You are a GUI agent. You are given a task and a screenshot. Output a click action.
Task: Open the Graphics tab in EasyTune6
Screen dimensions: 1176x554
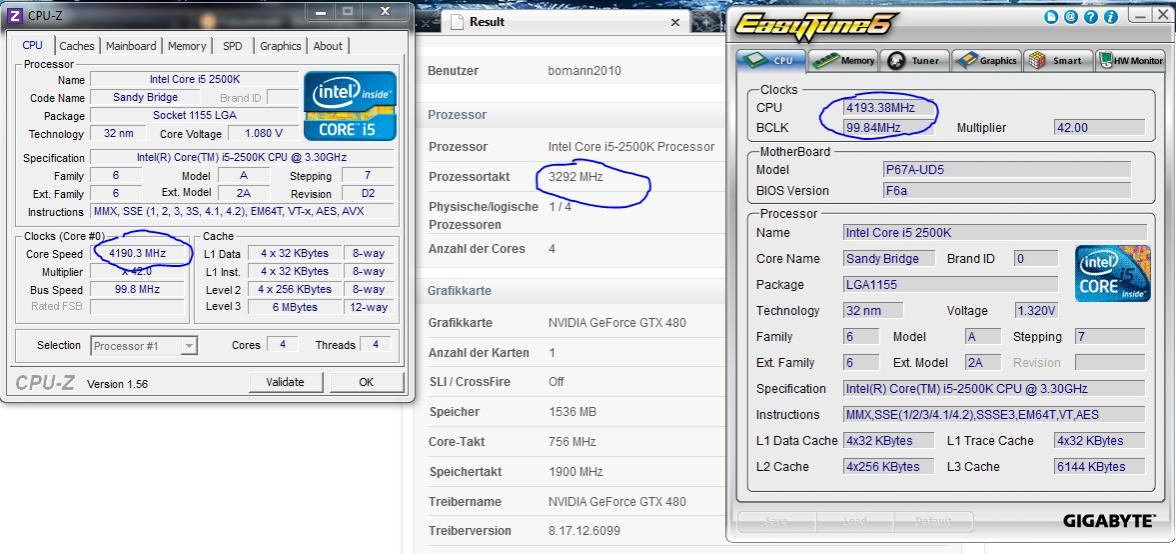(986, 61)
